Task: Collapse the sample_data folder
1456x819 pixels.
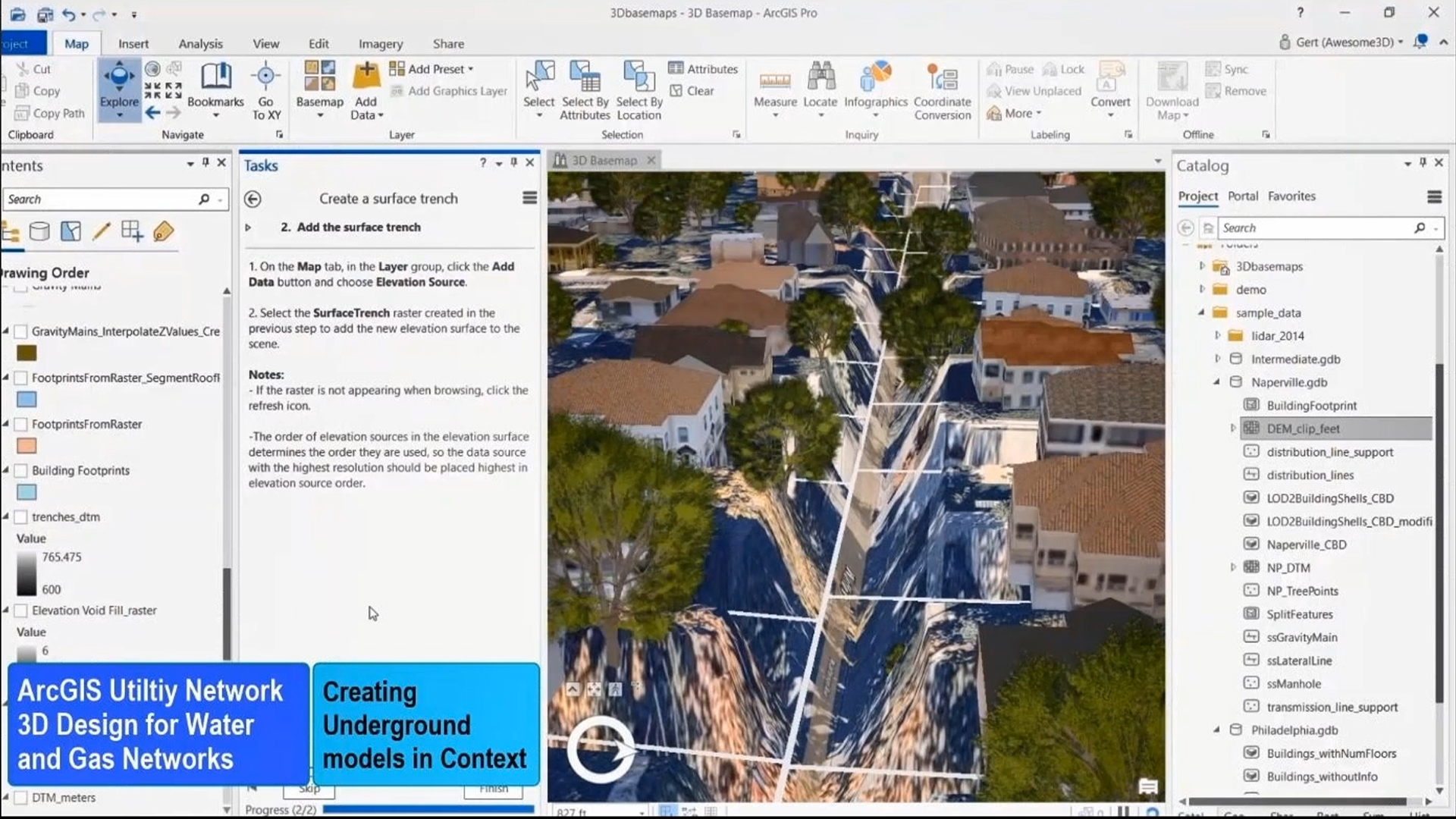Action: point(1201,312)
